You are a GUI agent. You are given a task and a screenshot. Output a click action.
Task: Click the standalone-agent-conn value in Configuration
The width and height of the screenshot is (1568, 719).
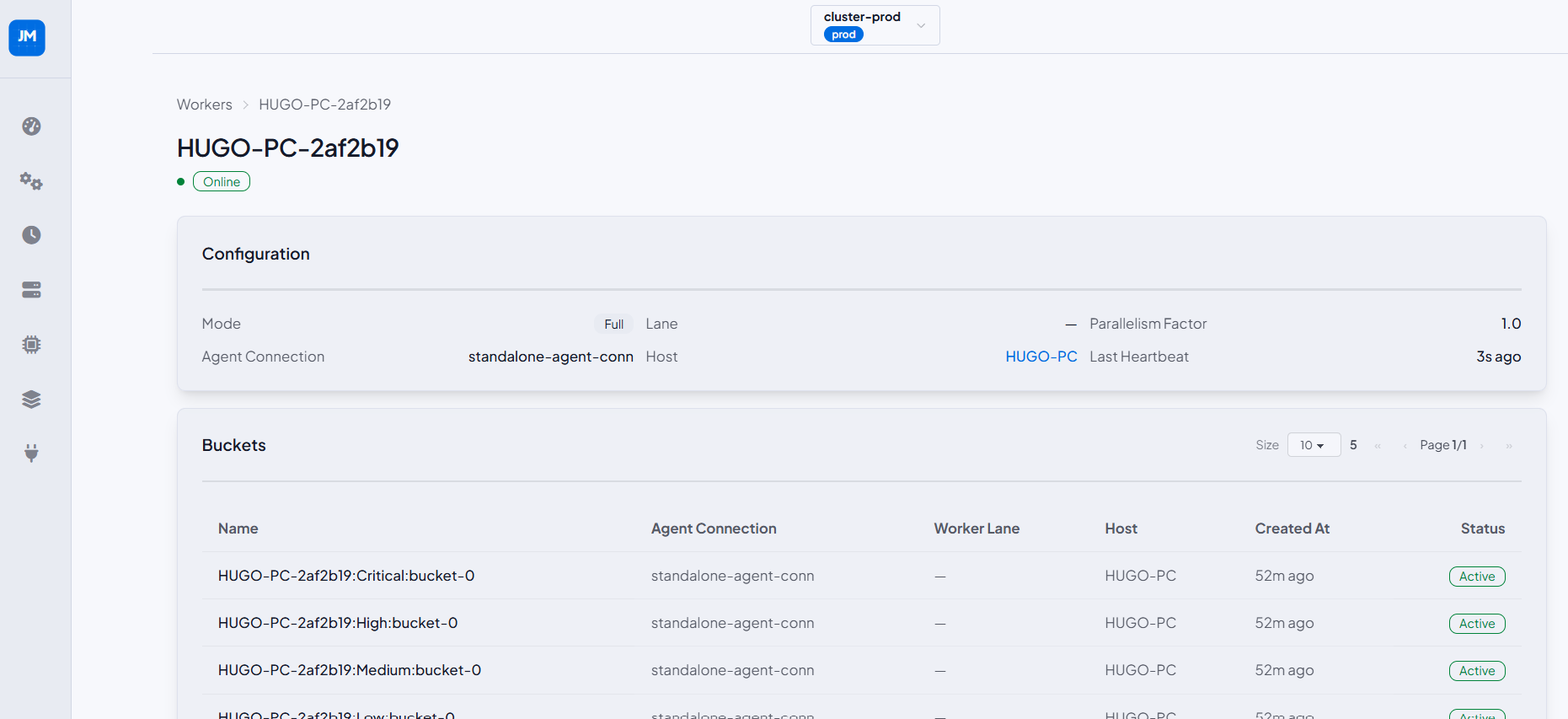pyautogui.click(x=551, y=357)
